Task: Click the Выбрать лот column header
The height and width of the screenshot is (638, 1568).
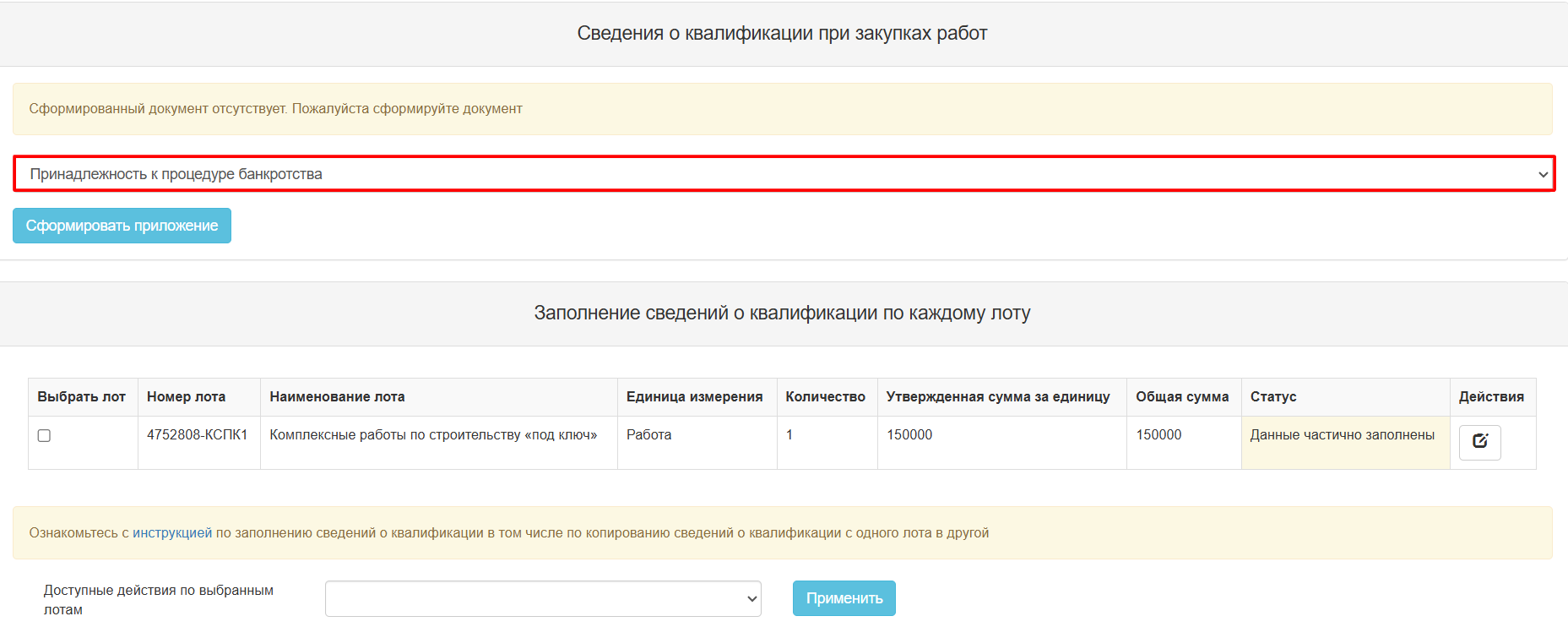Action: (x=81, y=397)
